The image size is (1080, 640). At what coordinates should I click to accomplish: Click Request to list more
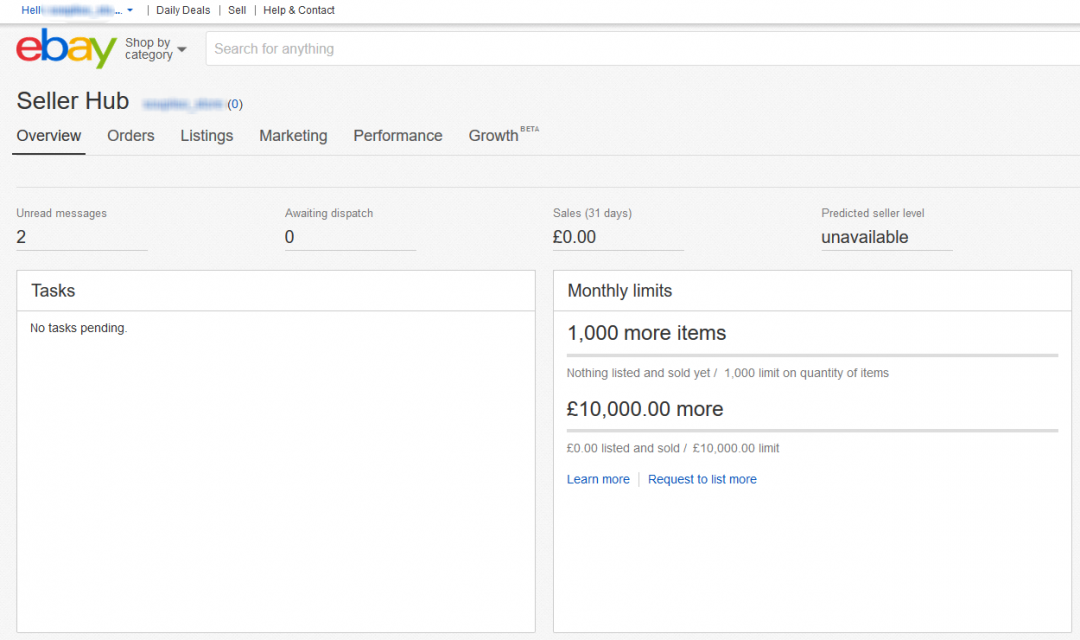(702, 480)
